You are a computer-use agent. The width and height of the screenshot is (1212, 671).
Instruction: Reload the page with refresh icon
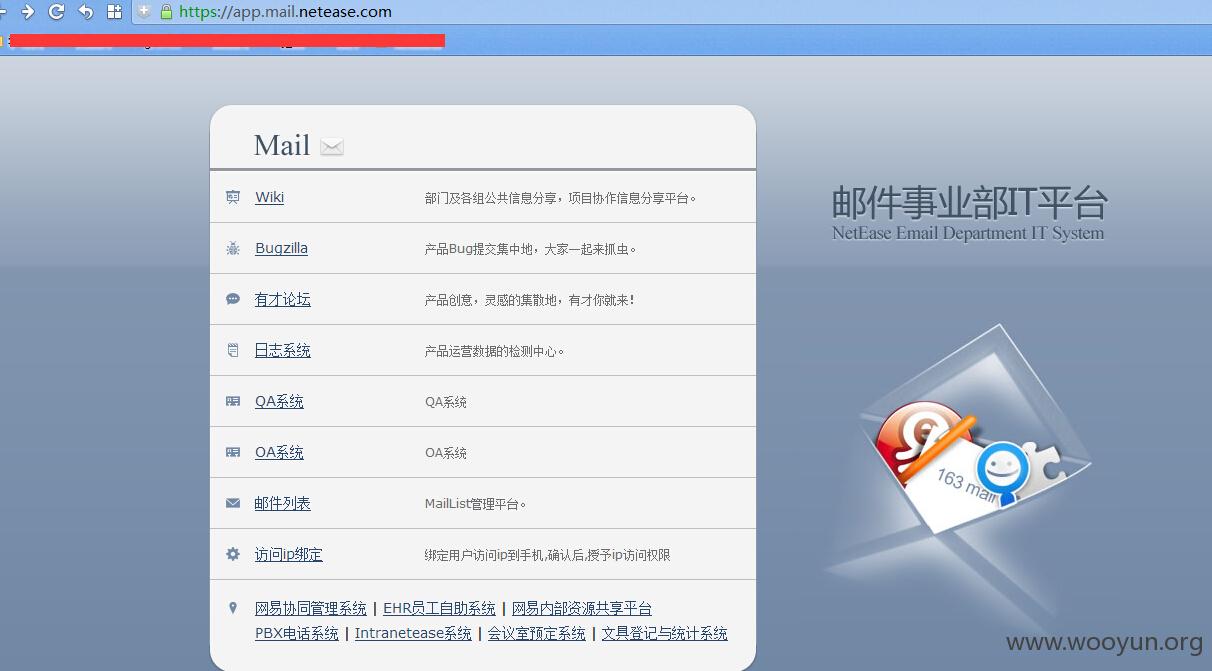coord(57,12)
